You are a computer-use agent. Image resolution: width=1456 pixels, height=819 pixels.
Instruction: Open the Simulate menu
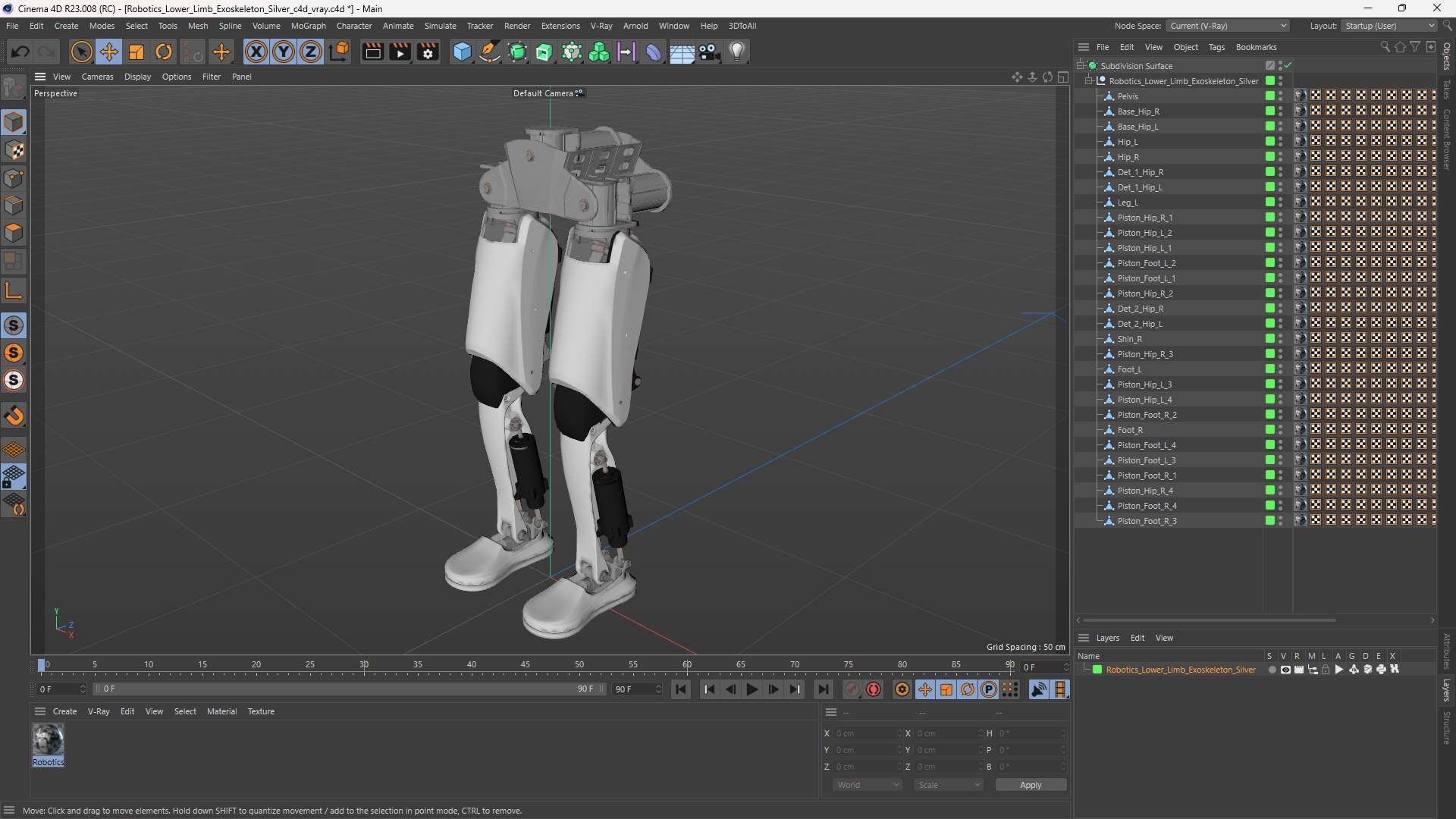(440, 26)
